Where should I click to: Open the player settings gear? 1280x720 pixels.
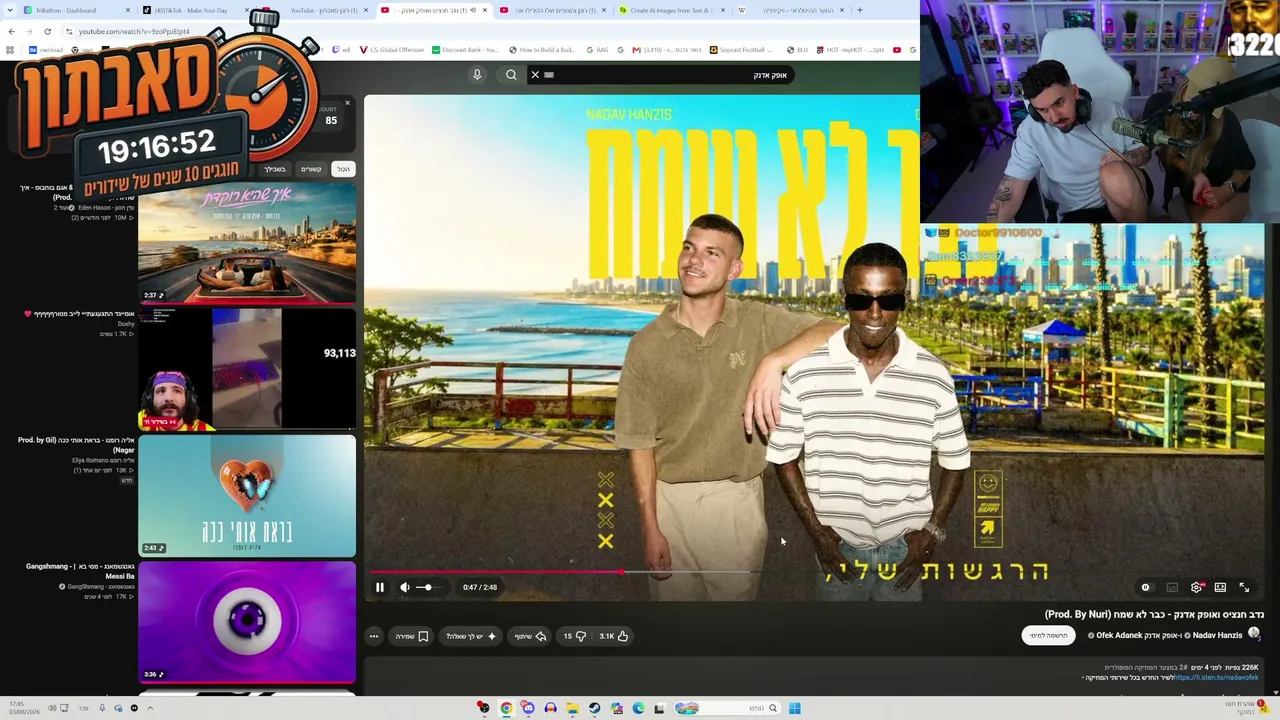pos(1196,587)
